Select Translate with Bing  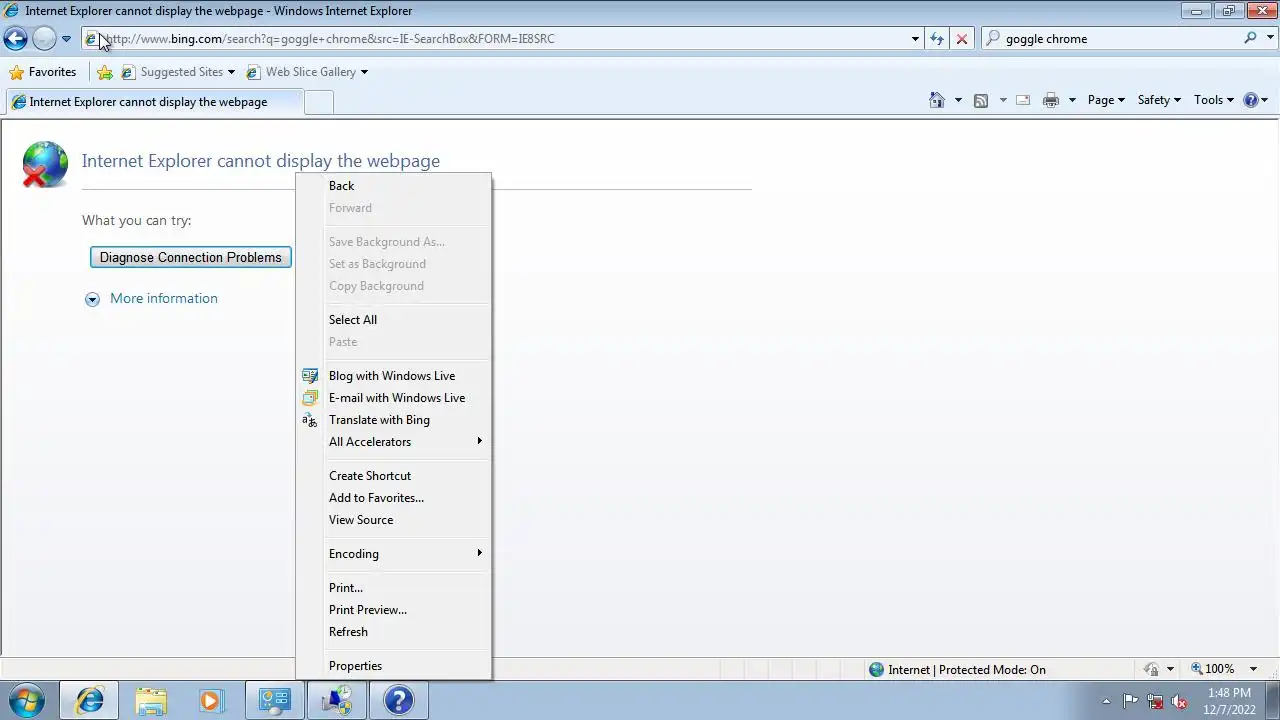(393, 420)
